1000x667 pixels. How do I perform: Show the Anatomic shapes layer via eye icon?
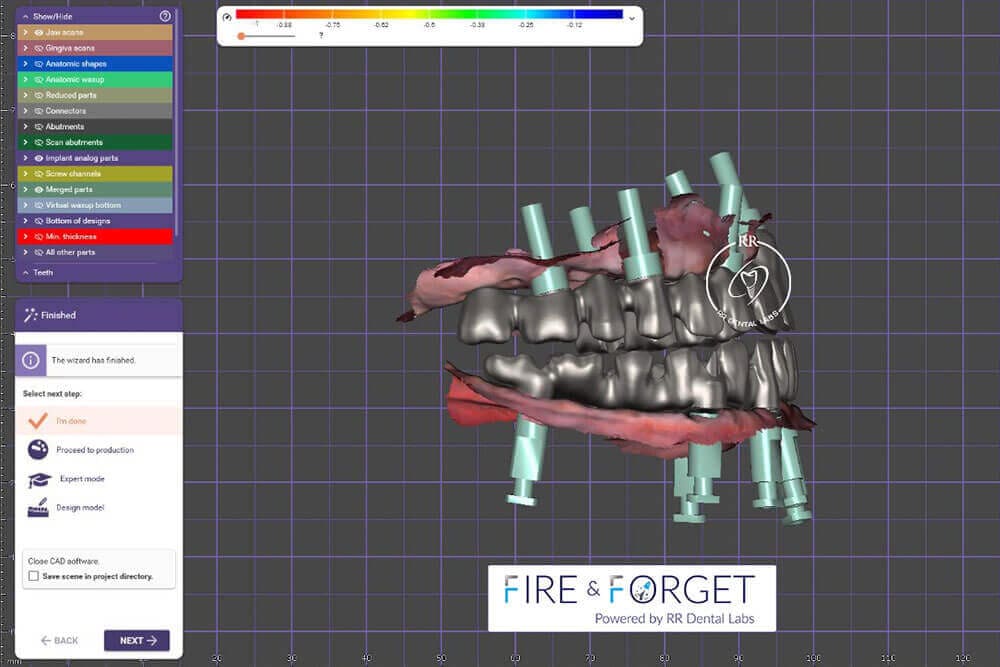(39, 64)
